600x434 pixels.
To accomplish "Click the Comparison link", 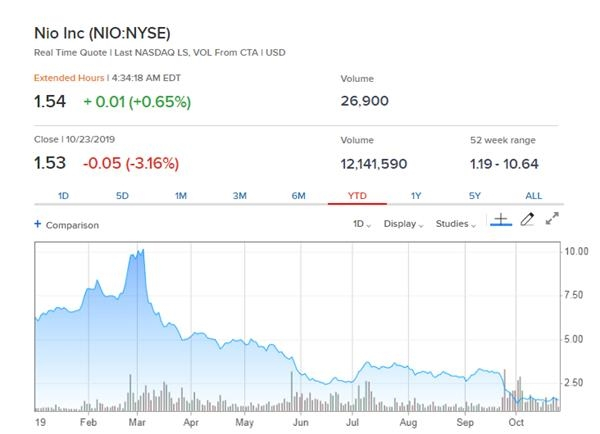I will [72, 225].
